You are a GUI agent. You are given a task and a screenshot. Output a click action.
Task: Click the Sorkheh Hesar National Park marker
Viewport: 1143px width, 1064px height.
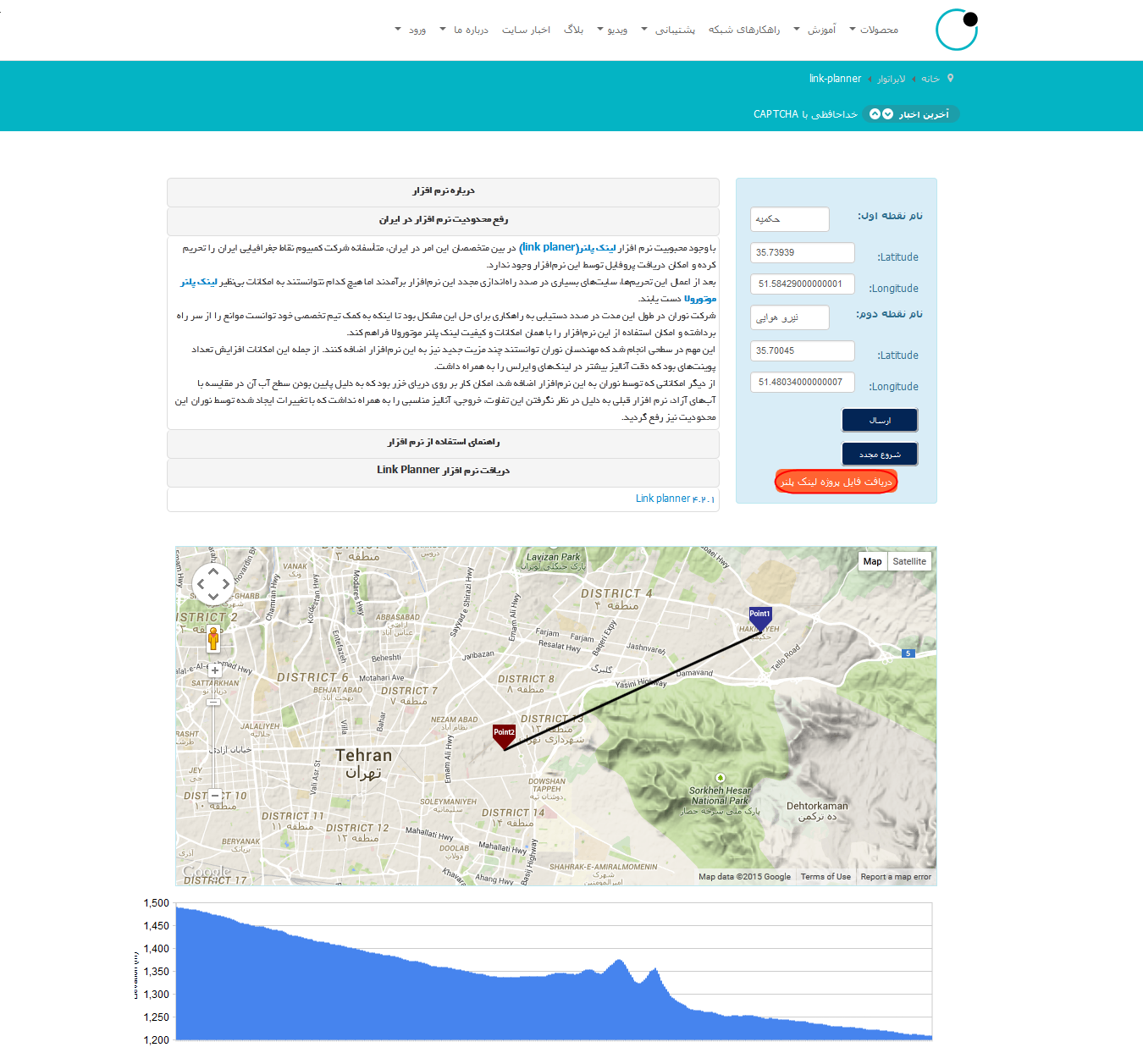[x=721, y=778]
